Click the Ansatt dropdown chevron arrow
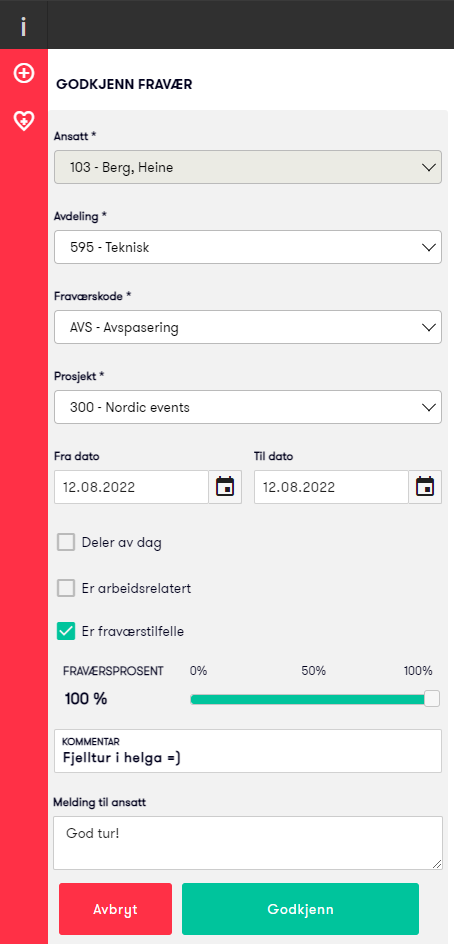 [429, 167]
